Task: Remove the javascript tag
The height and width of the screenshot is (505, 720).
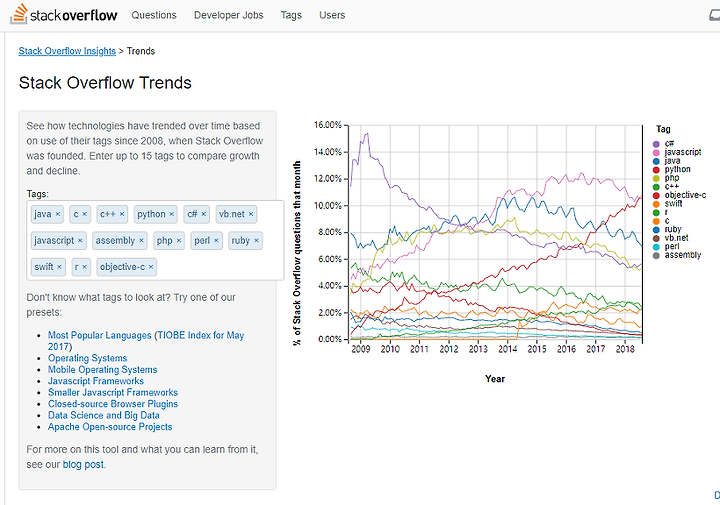Action: point(80,241)
